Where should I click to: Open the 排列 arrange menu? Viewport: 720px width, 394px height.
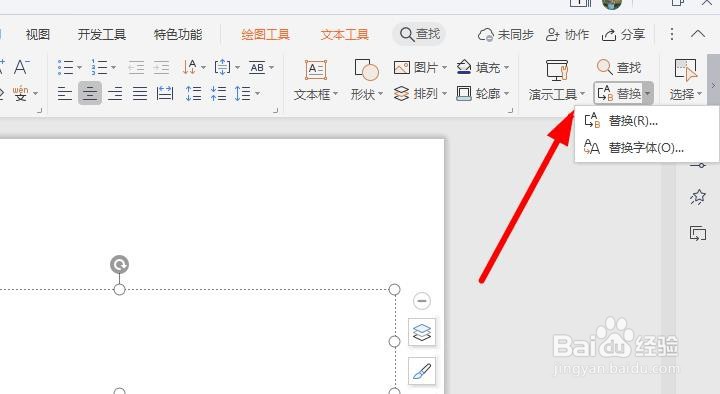[x=420, y=94]
